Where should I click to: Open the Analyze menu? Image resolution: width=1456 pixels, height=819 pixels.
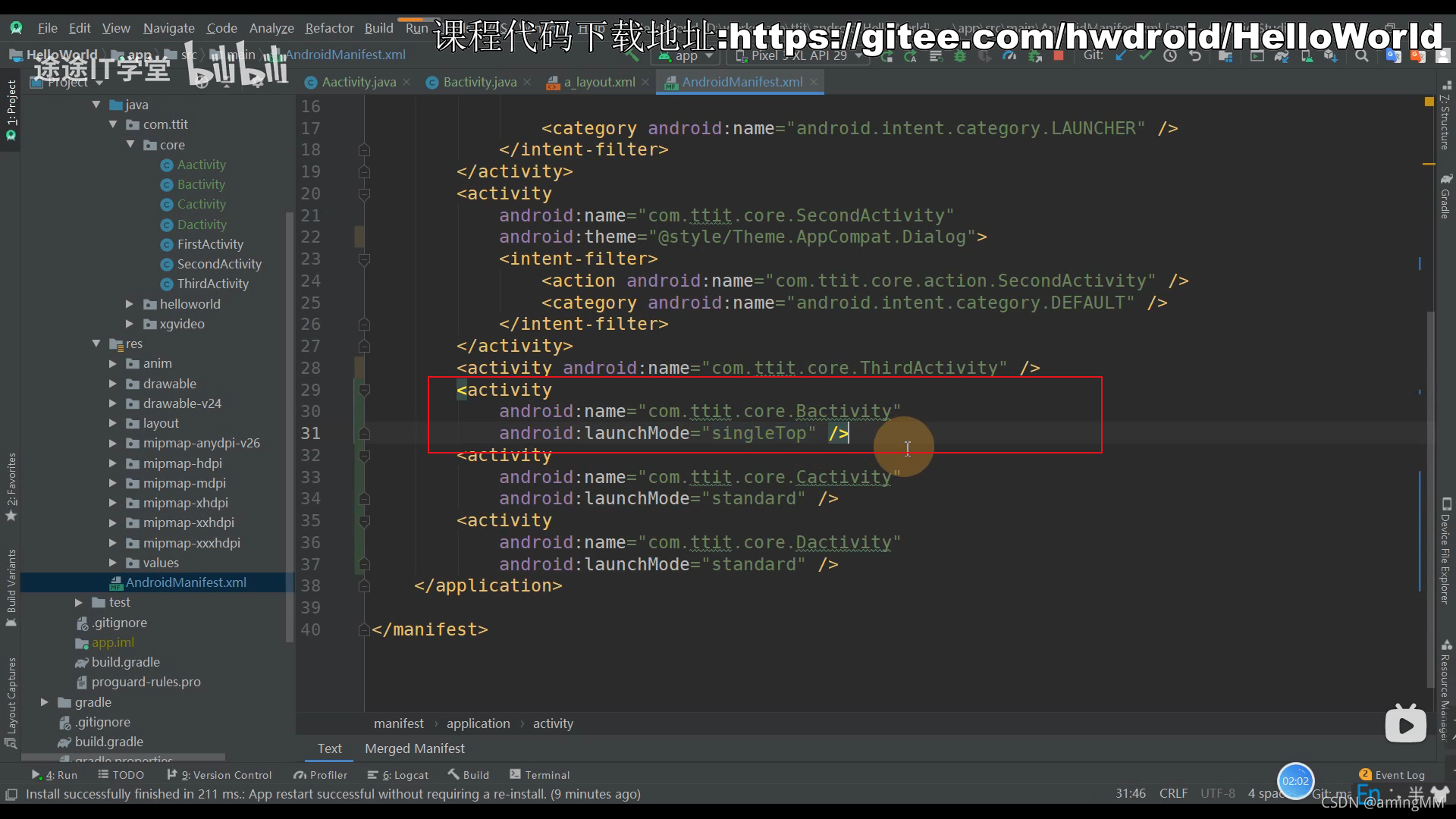tap(271, 28)
